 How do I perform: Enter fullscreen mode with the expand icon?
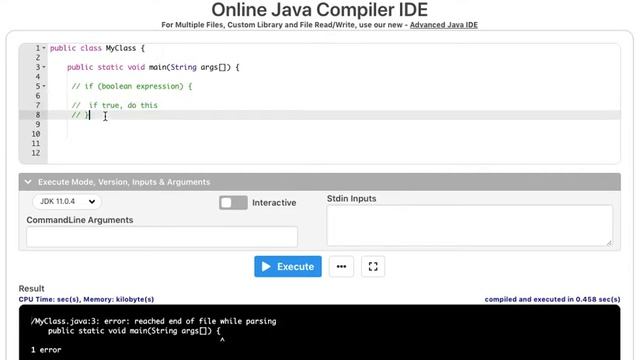click(373, 267)
